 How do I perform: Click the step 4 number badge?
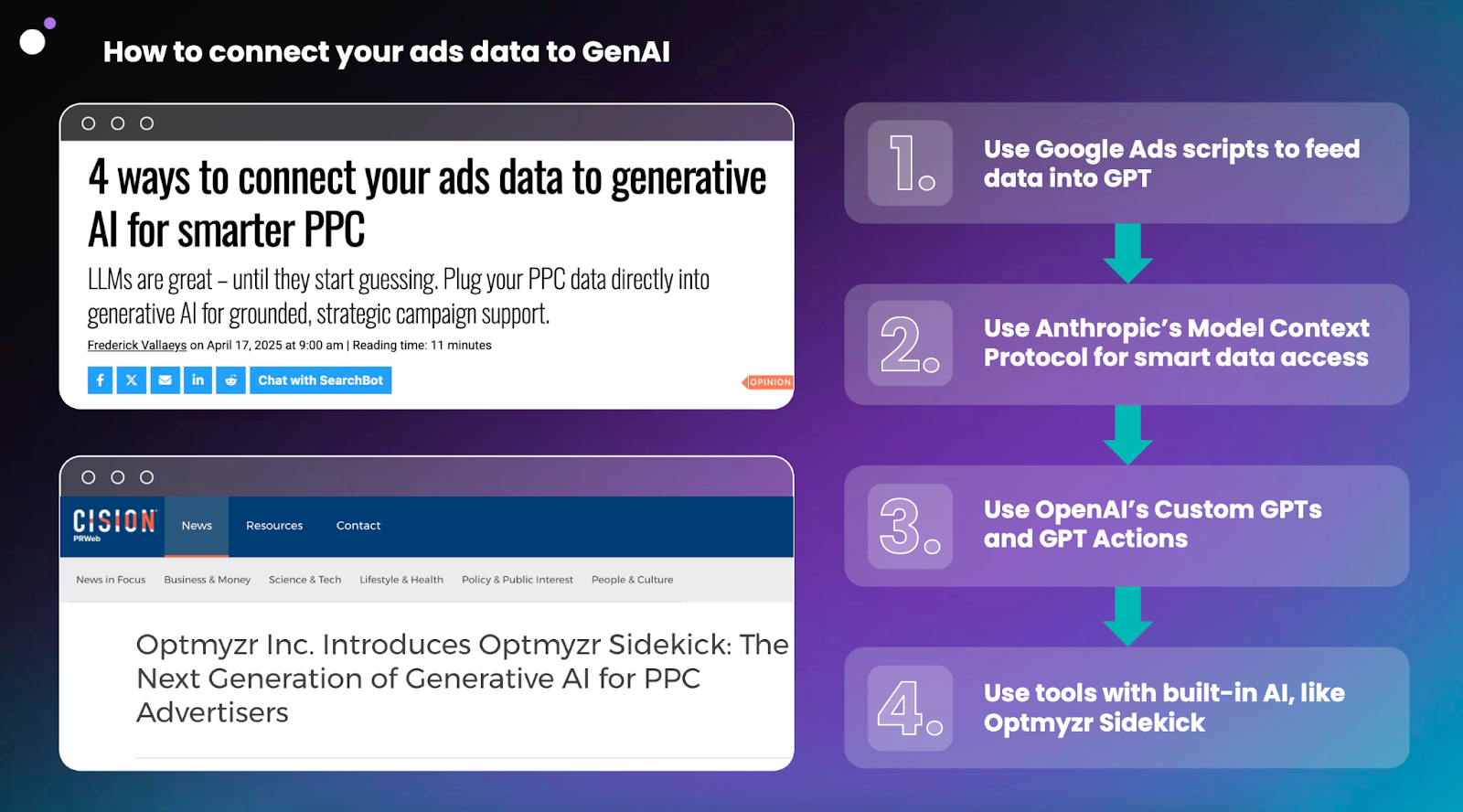[910, 708]
